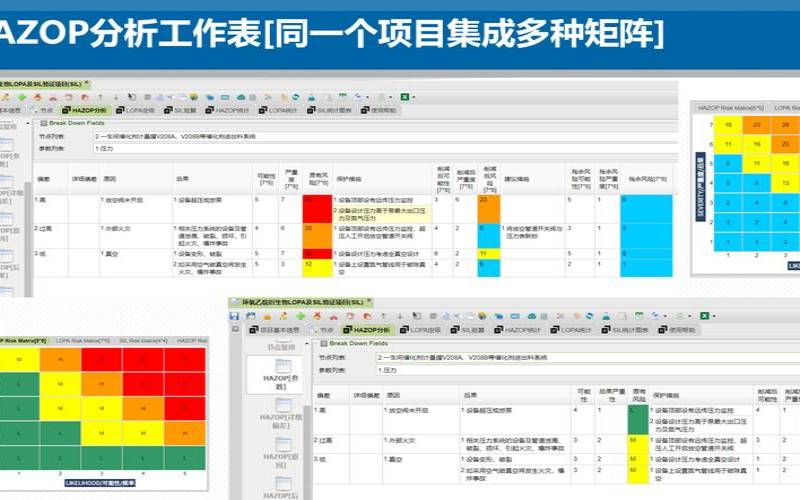This screenshot has width=800, height=500.
Task: Collapse Break Down Fields in the lower window
Action: tap(323, 343)
